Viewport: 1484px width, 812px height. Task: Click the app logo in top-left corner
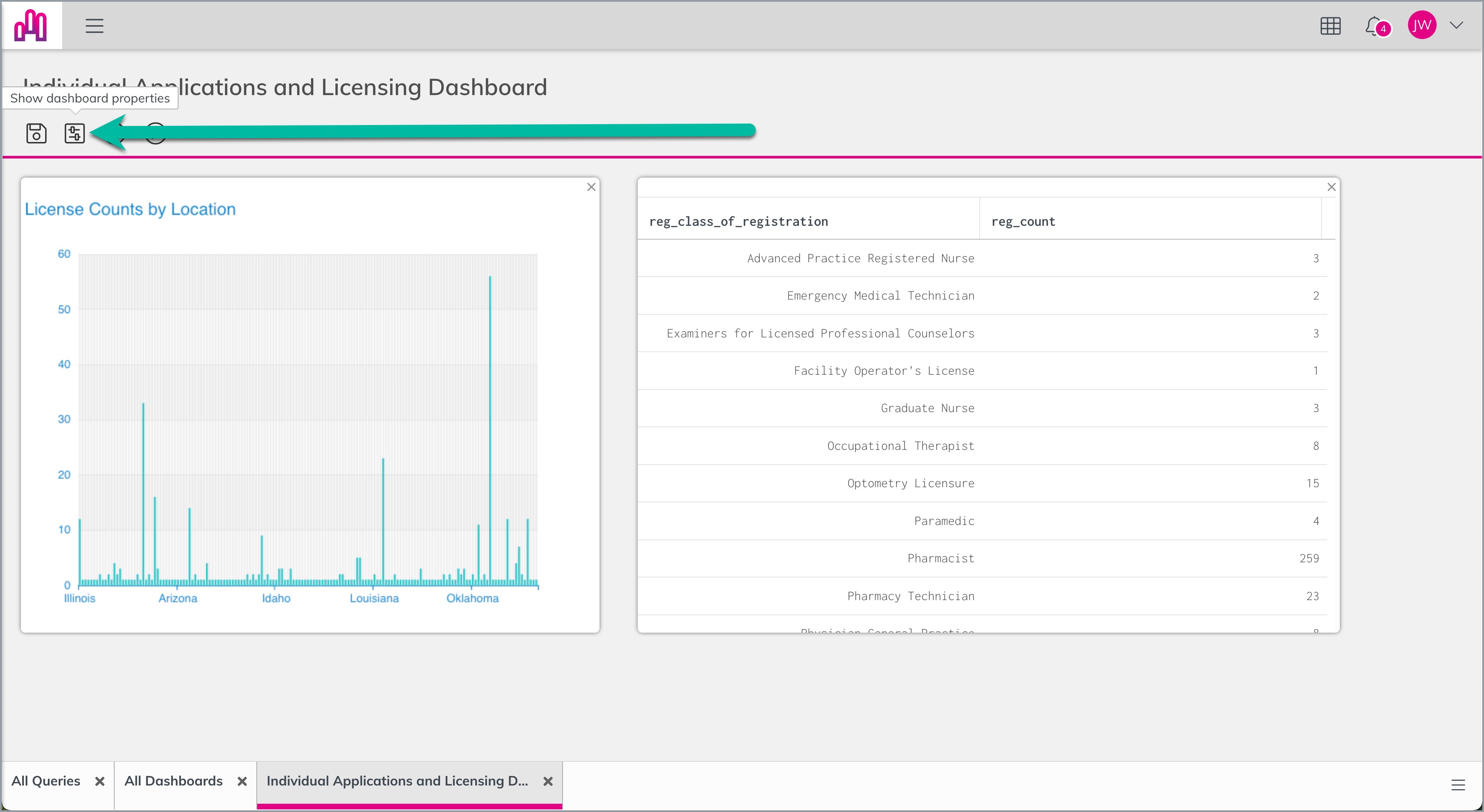[x=31, y=25]
